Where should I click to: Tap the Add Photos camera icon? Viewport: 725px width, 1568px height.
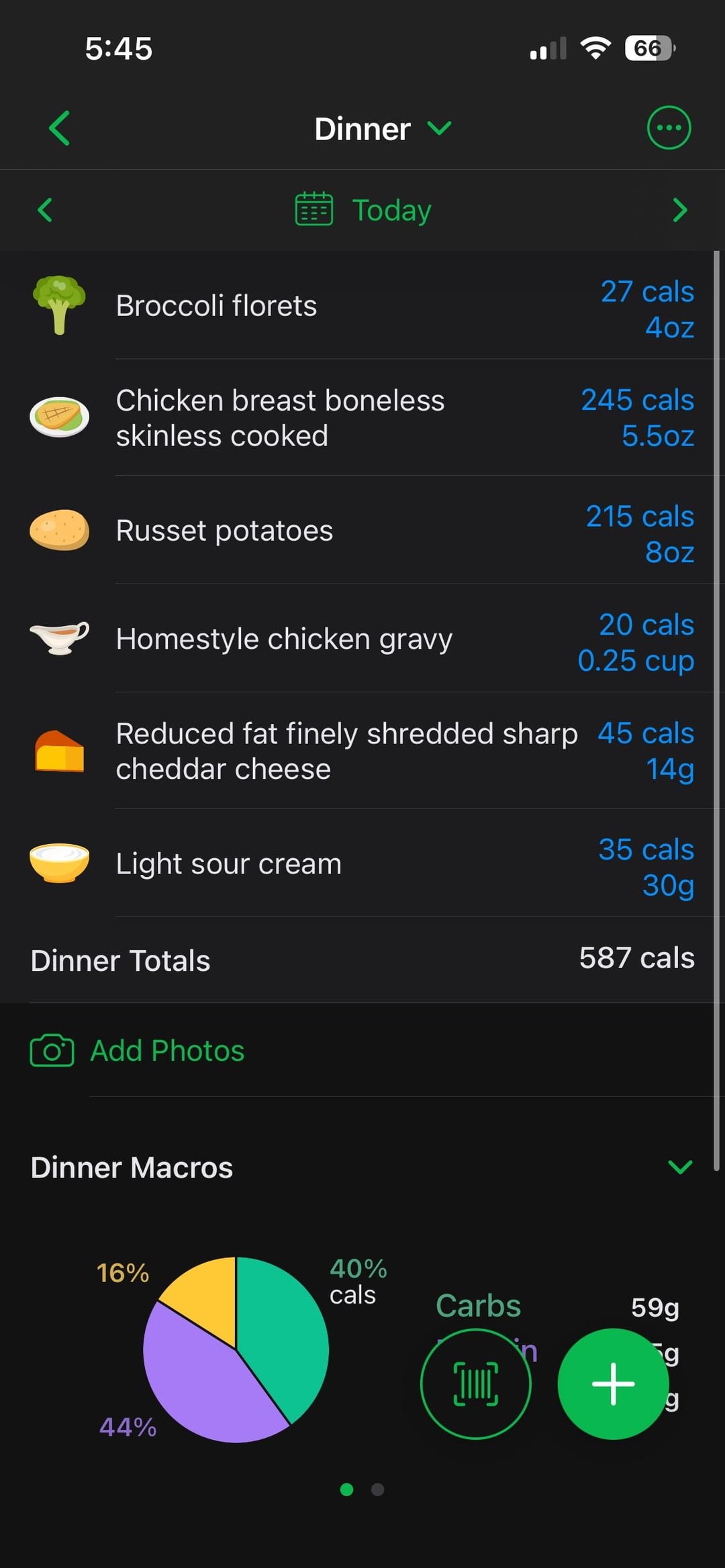[52, 1051]
